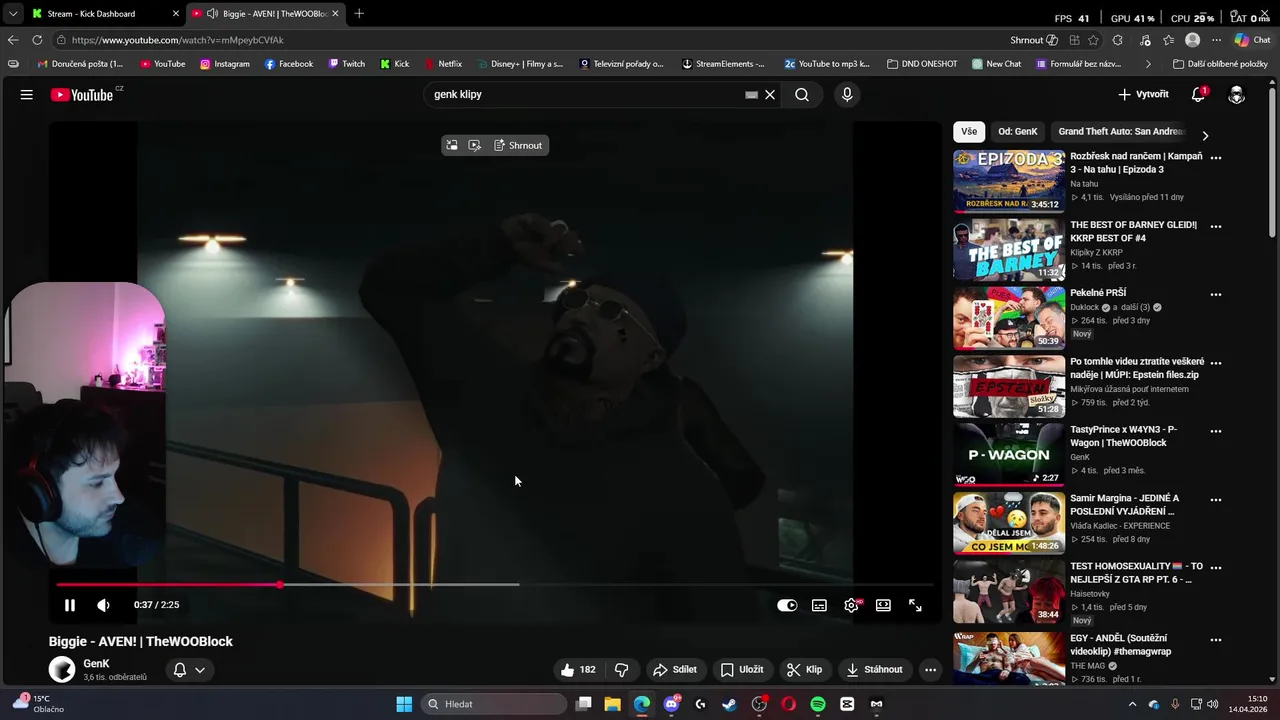Download video with Stáhnout
The width and height of the screenshot is (1280, 720).
click(x=875, y=670)
